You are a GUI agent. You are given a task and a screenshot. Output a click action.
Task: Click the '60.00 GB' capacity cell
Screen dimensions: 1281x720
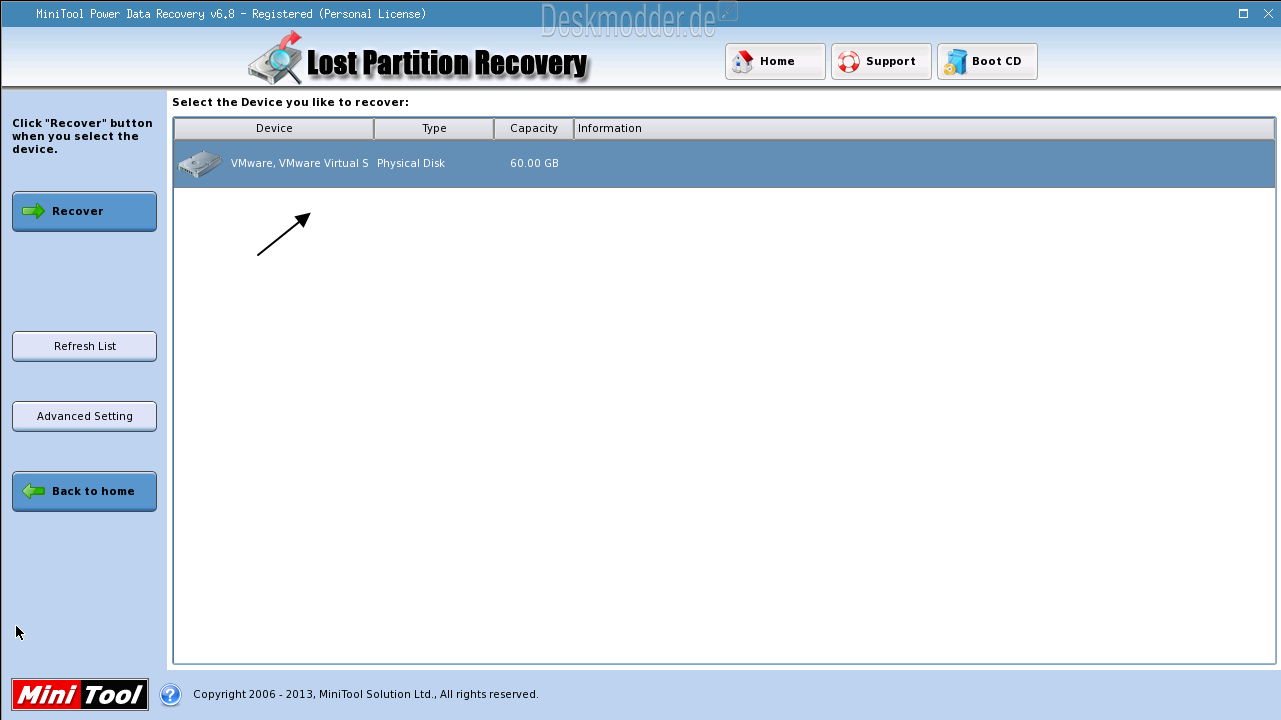tap(534, 163)
